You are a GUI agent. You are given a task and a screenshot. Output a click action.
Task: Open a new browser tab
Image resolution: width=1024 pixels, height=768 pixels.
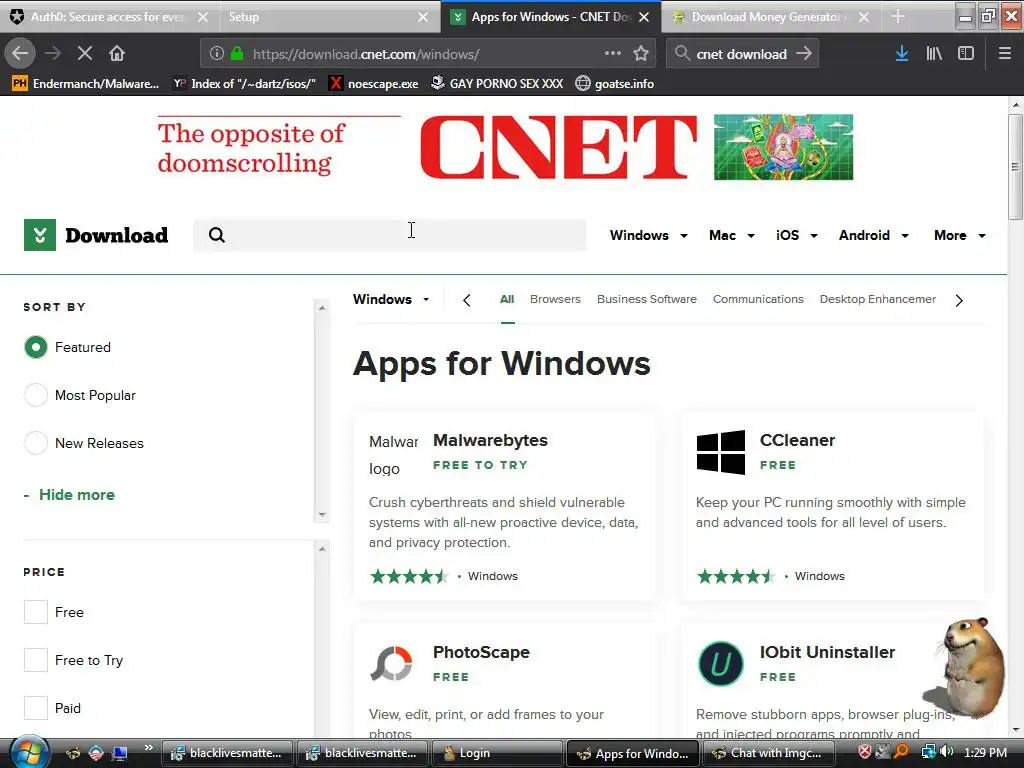(x=898, y=16)
